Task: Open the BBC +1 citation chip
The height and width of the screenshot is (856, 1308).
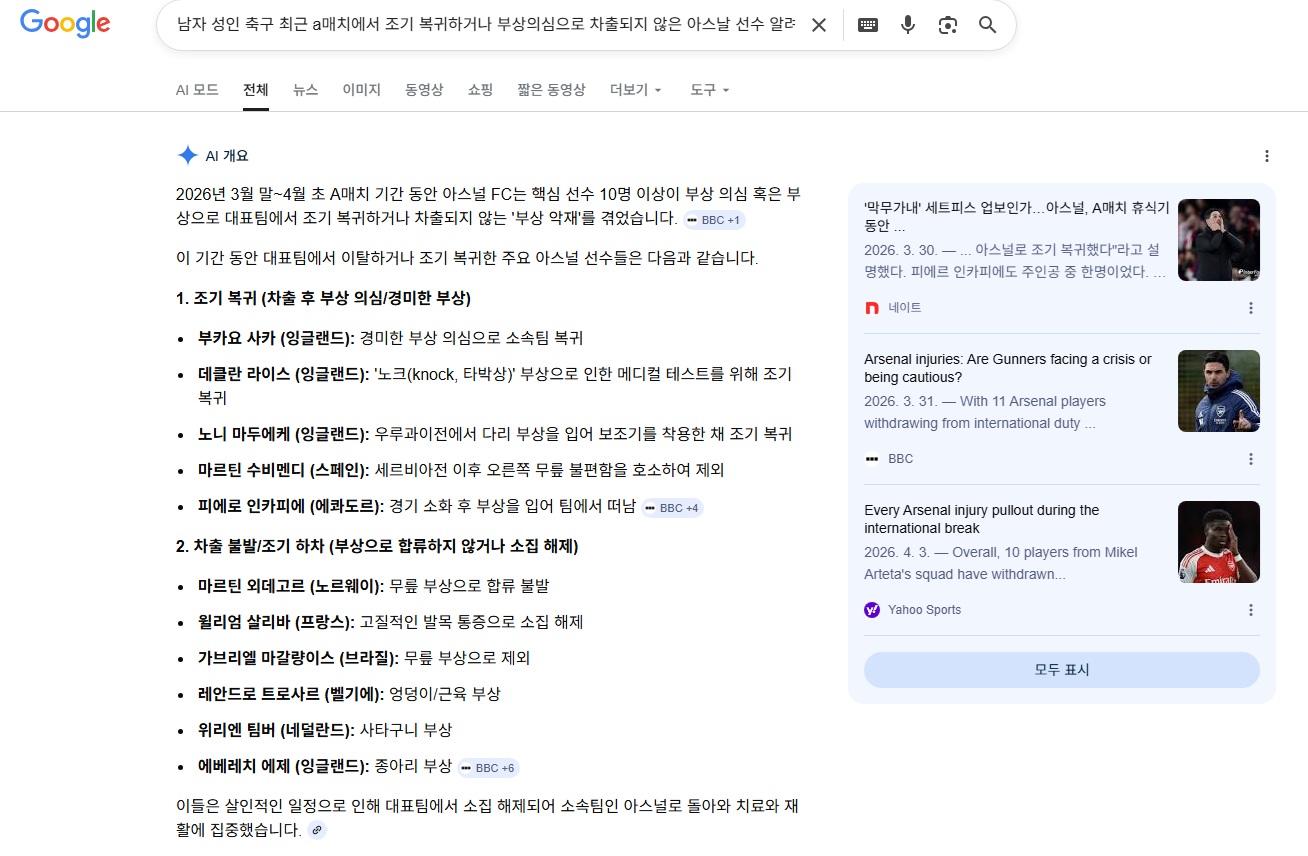Action: [715, 220]
